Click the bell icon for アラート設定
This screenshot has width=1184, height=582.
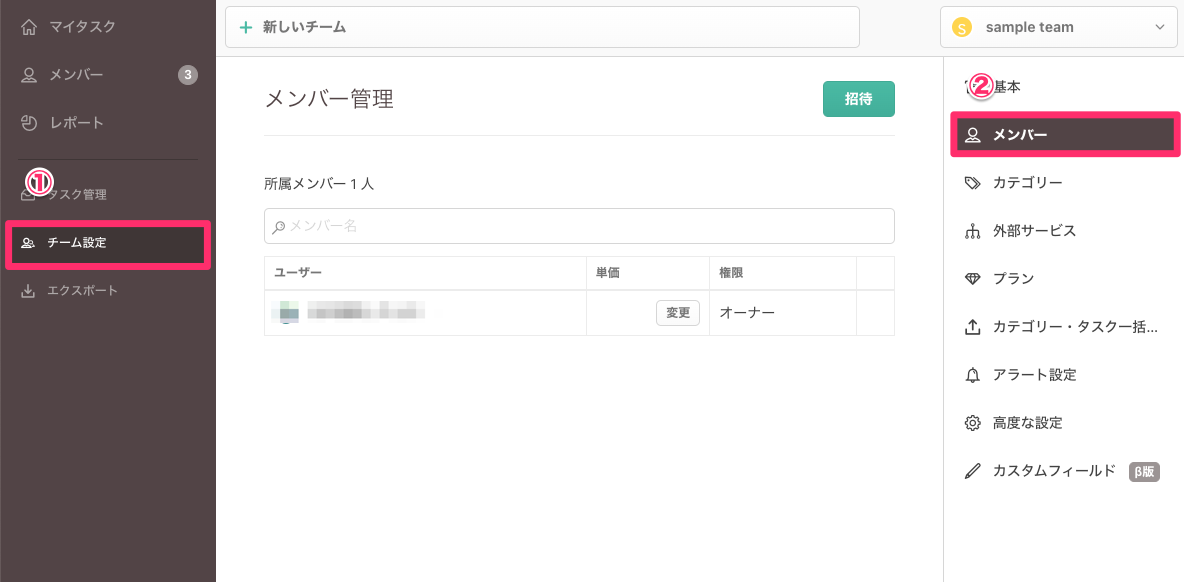(x=972, y=375)
